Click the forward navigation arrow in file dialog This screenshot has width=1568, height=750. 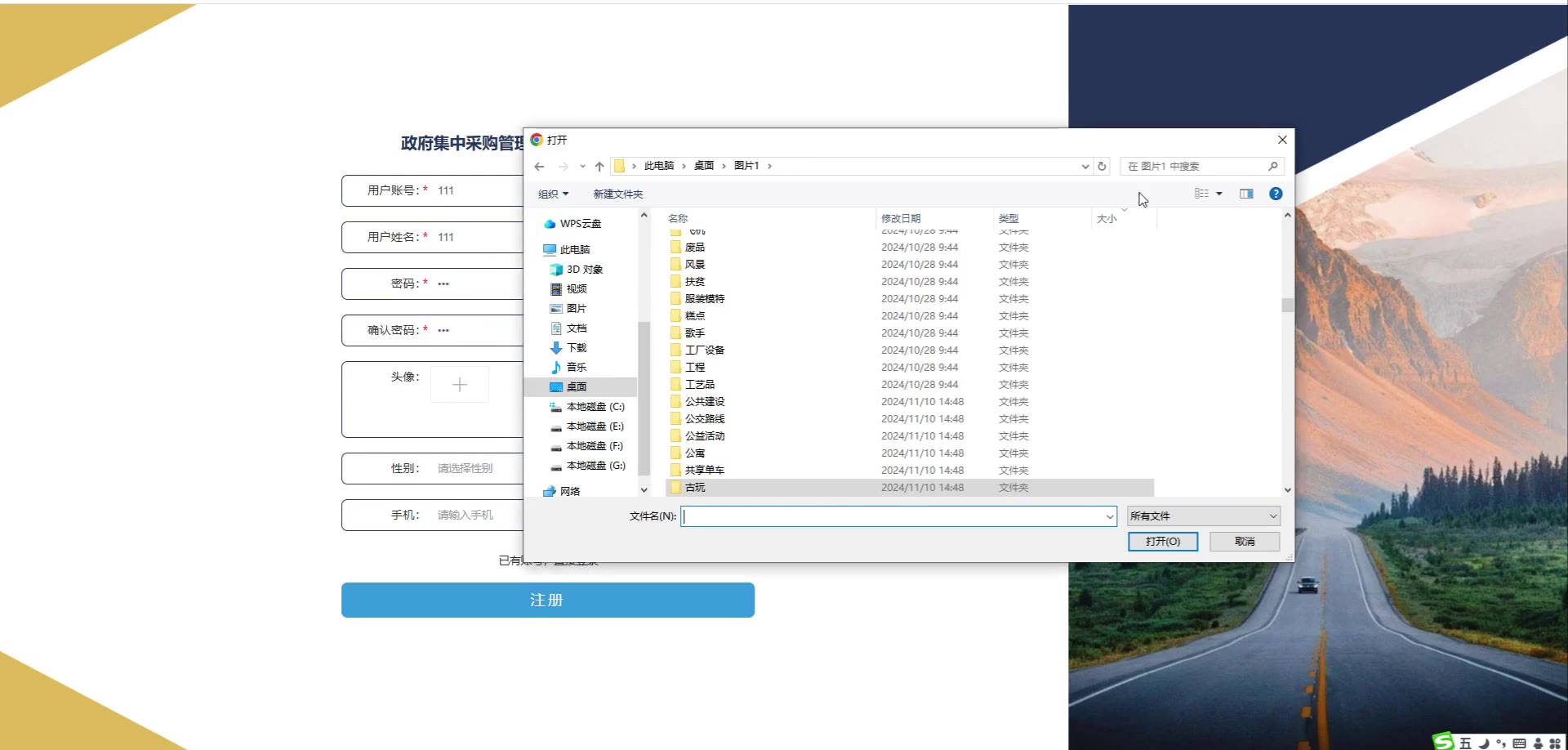click(x=563, y=167)
